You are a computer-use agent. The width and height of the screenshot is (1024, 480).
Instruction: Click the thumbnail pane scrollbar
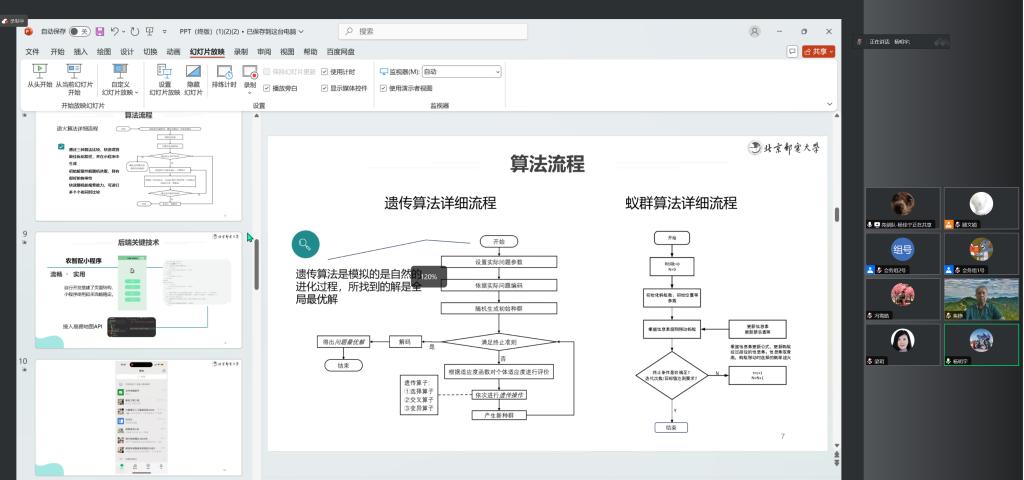click(256, 264)
